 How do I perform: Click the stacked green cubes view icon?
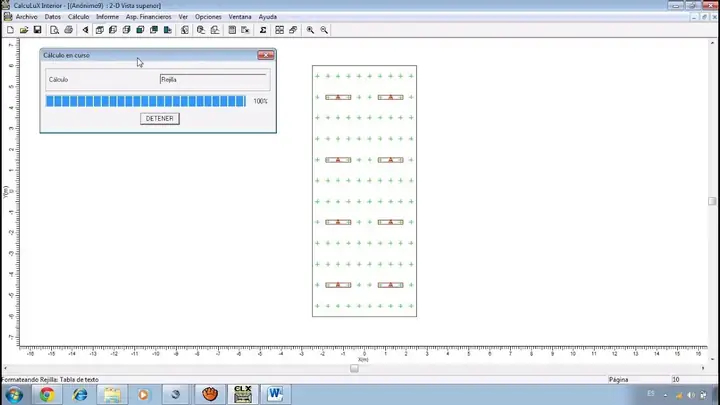[154, 30]
